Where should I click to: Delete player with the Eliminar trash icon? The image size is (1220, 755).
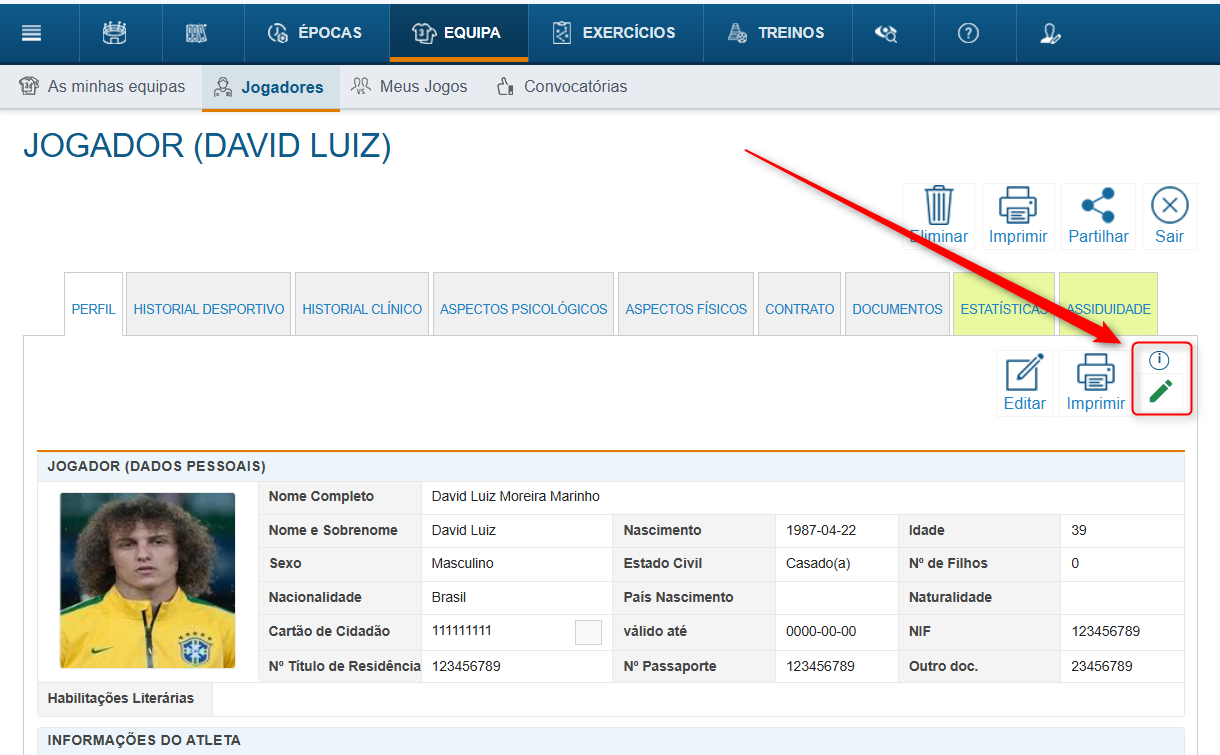click(938, 216)
